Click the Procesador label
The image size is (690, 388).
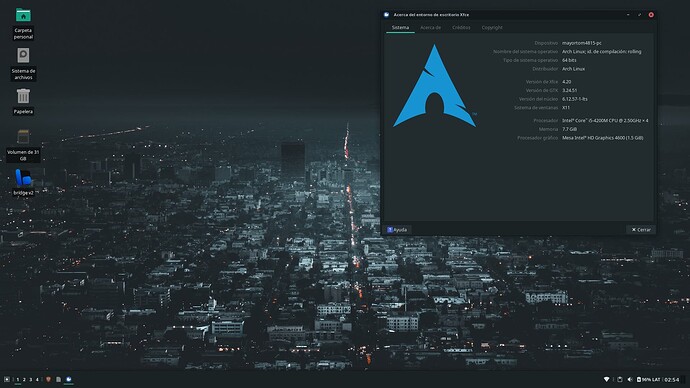546,121
